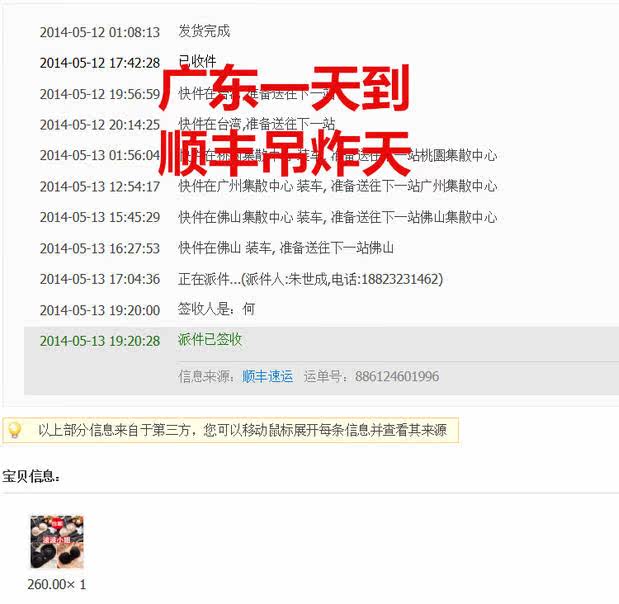Click tracking number 886124601996

397,376
